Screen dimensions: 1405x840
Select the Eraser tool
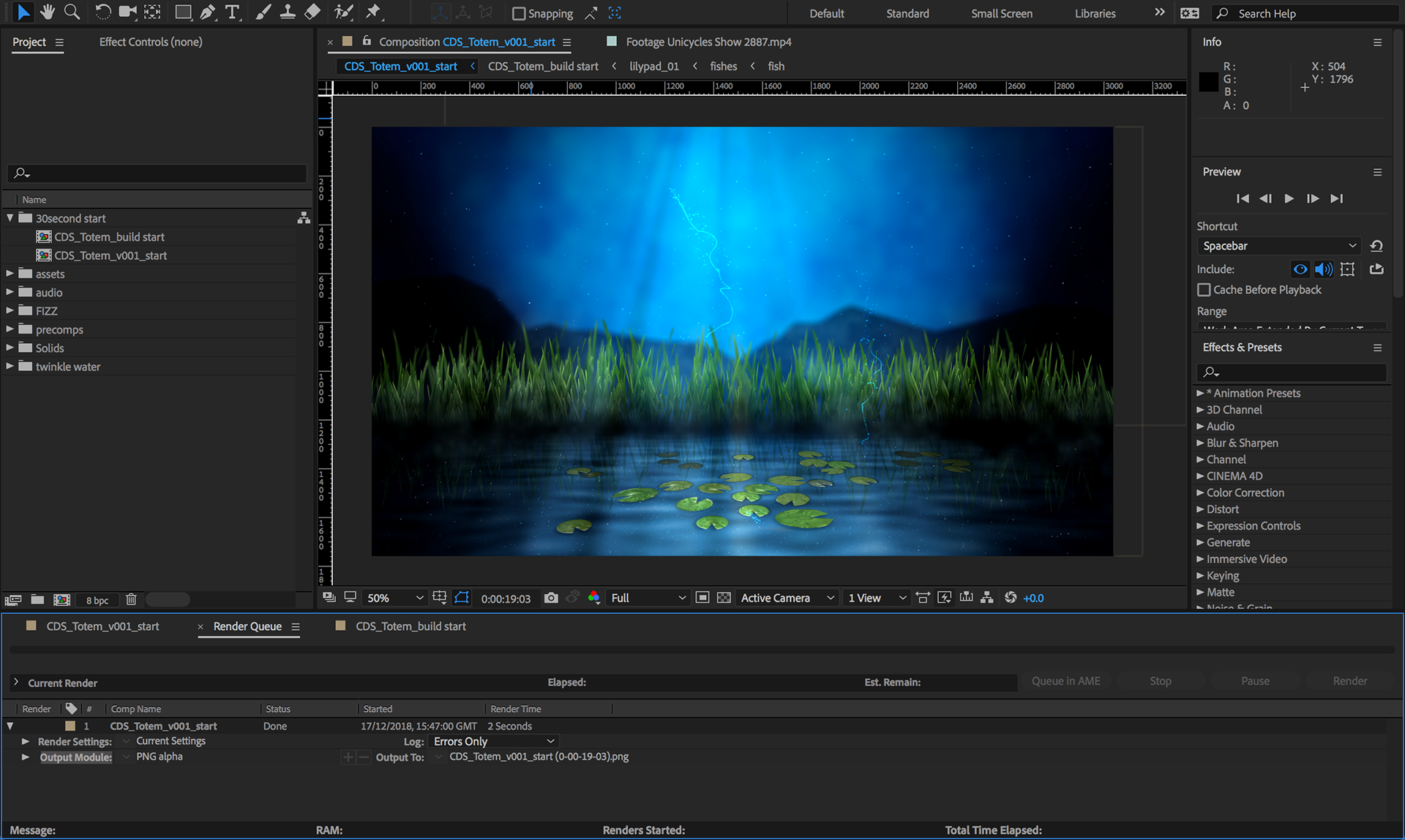click(x=312, y=12)
